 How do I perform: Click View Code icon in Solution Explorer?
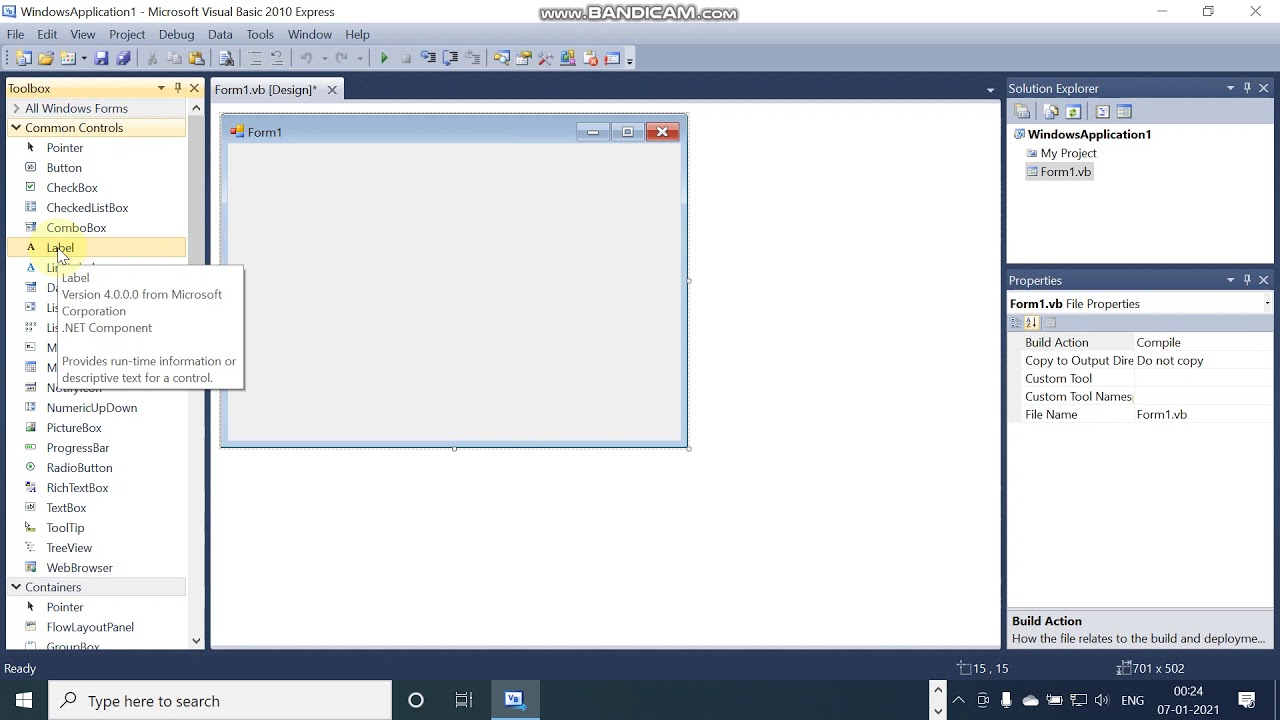click(x=1102, y=112)
